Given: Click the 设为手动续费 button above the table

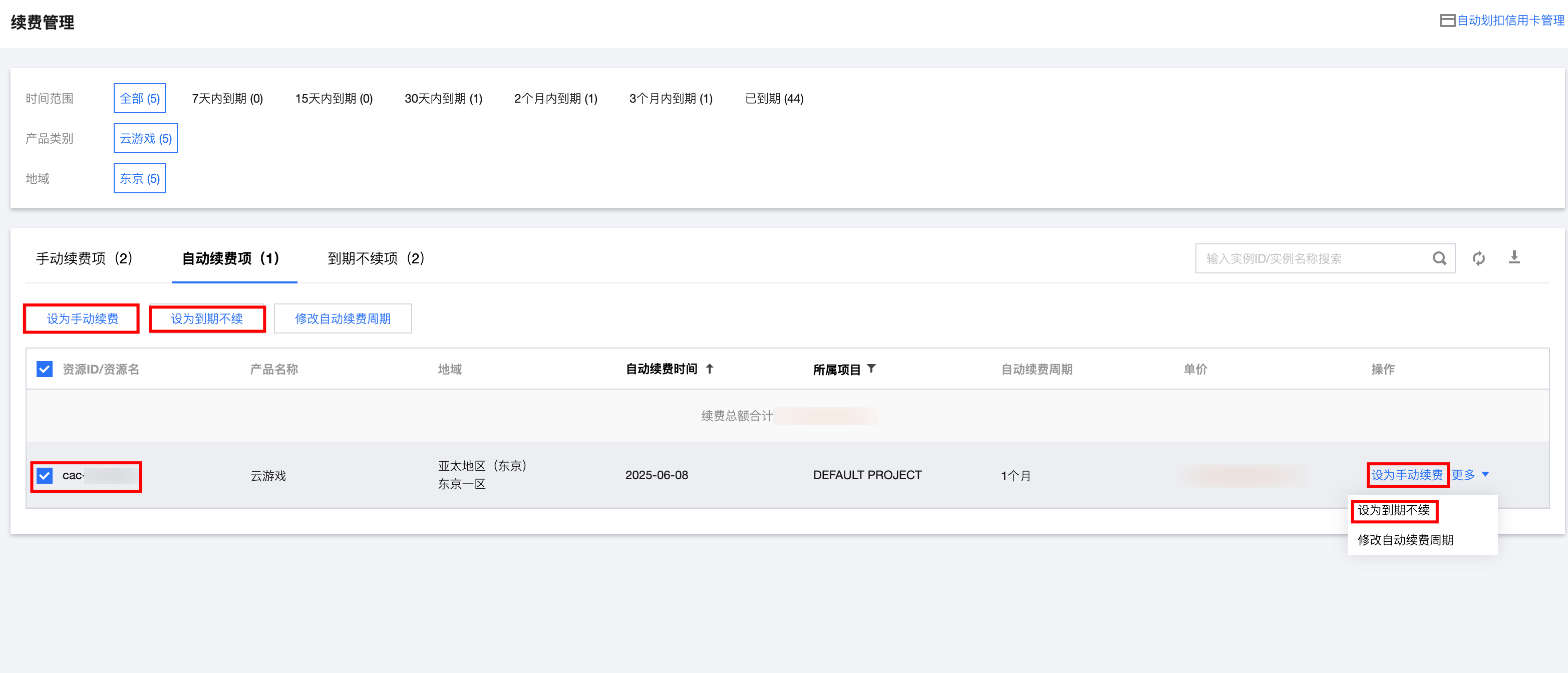Looking at the screenshot, I should pos(82,319).
